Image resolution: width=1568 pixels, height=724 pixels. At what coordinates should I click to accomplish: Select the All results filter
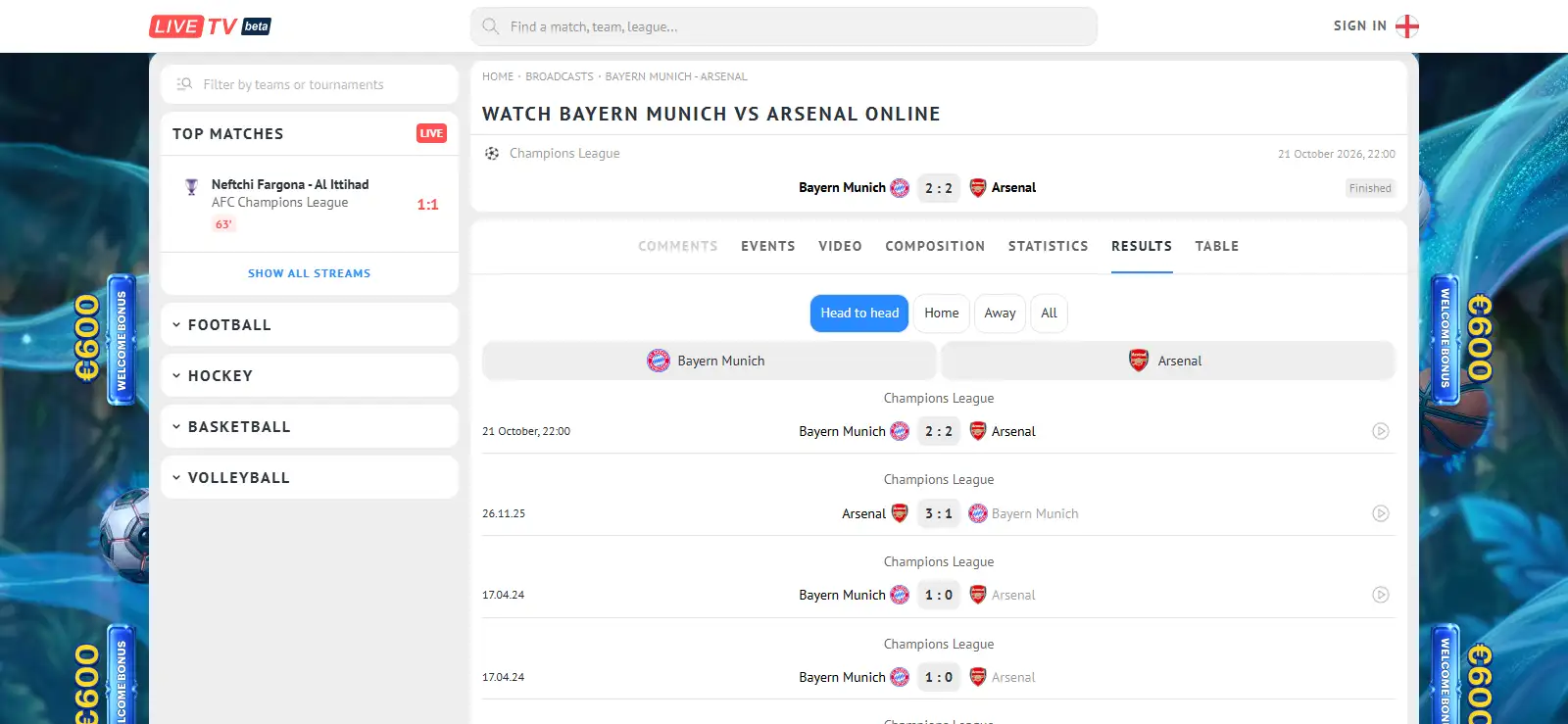(x=1049, y=314)
